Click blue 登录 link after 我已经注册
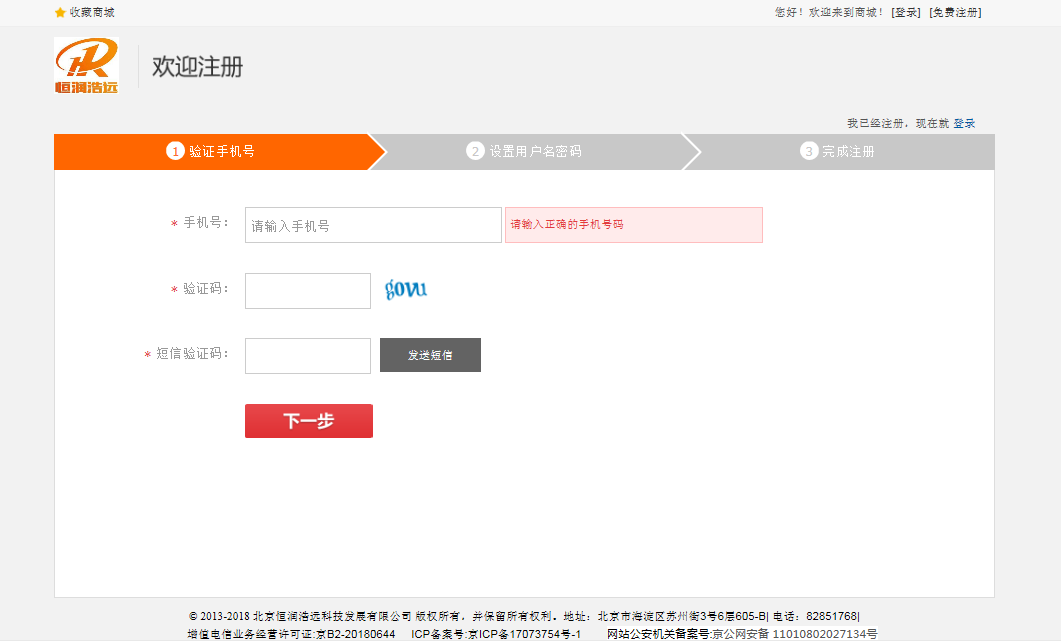 point(964,123)
